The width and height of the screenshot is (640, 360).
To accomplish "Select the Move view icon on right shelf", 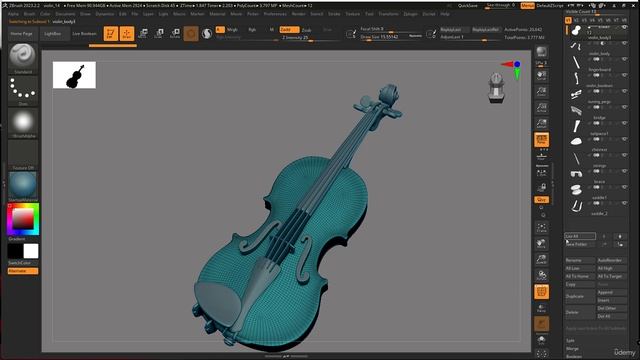I will click(x=542, y=244).
